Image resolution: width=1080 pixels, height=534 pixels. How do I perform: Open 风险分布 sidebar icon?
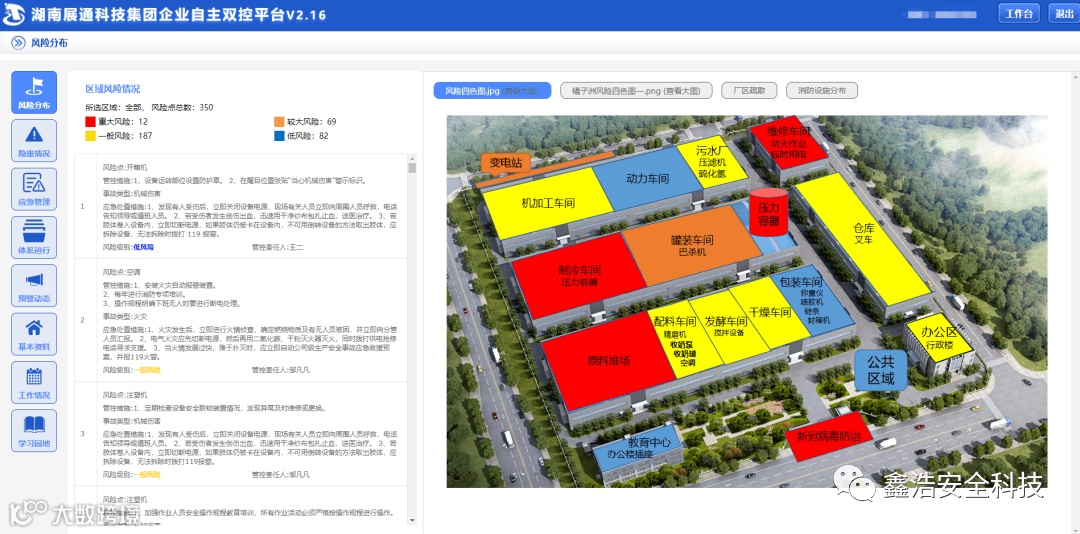tap(34, 92)
